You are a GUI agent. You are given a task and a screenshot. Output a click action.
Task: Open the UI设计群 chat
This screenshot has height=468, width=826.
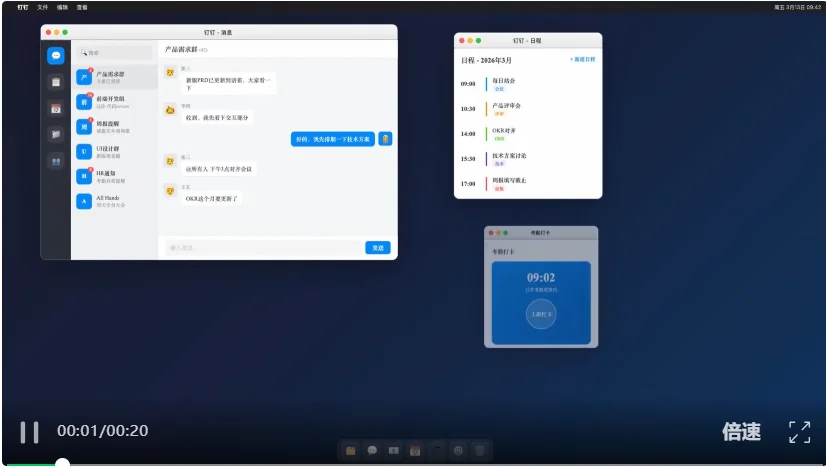click(x=114, y=151)
